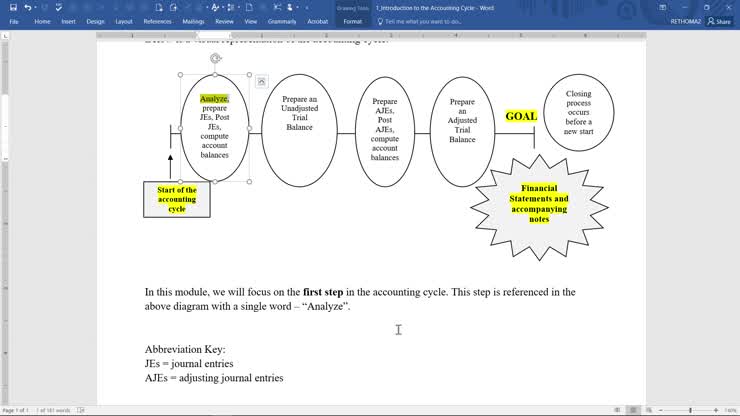
Task: Click the text styles 'A' icon
Action: 215,8
